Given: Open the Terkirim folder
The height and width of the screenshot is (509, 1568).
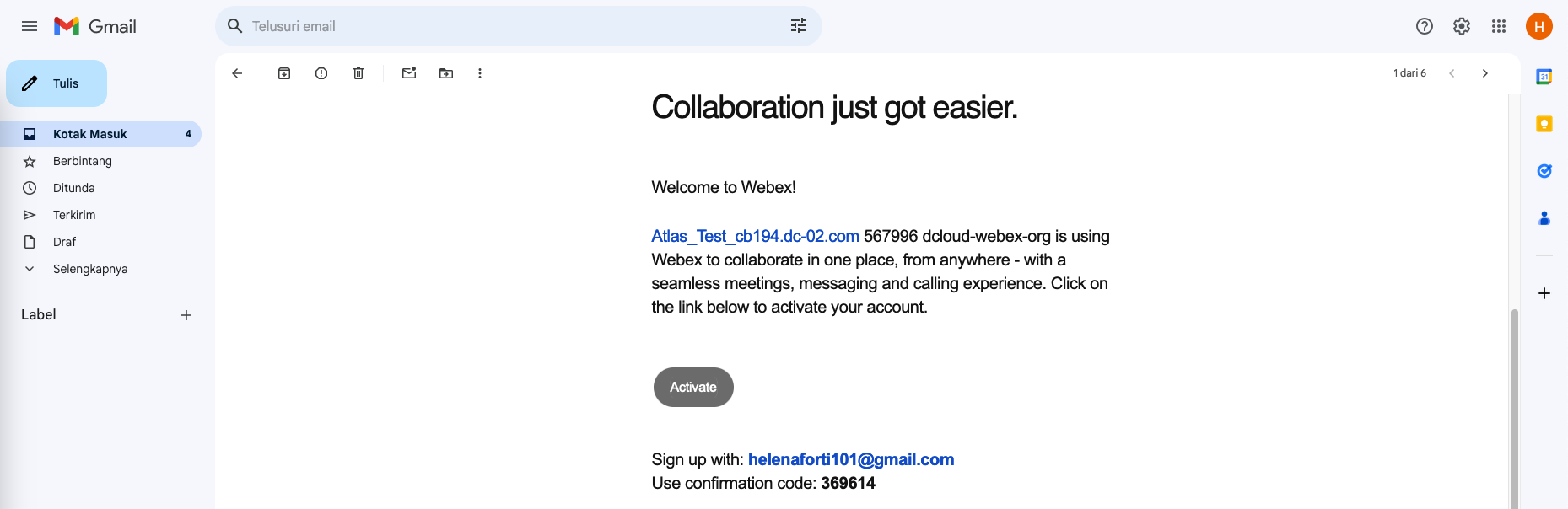Looking at the screenshot, I should 74,215.
